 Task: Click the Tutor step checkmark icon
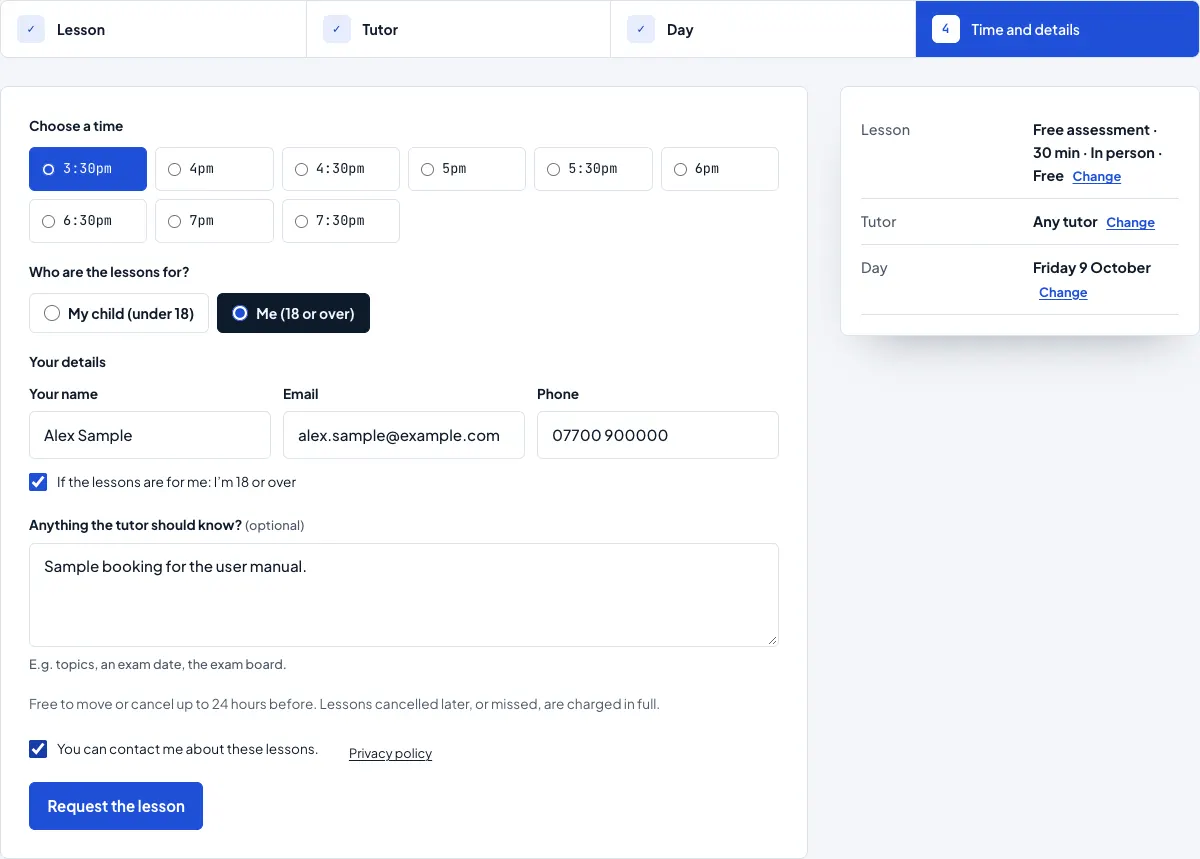tap(337, 29)
